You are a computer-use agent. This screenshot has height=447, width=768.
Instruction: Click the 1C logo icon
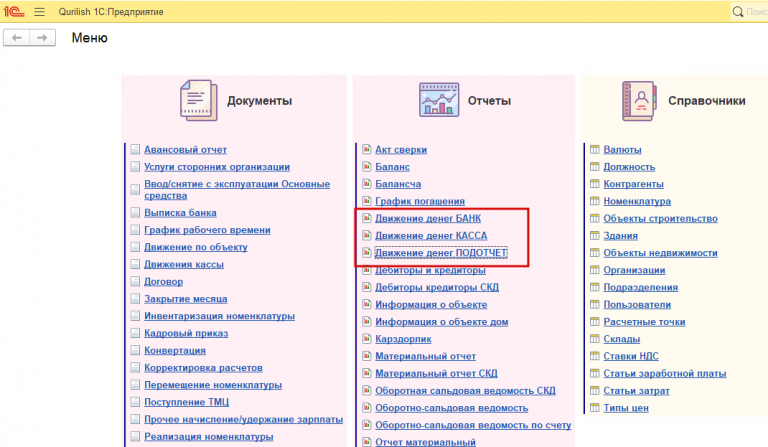pos(14,11)
